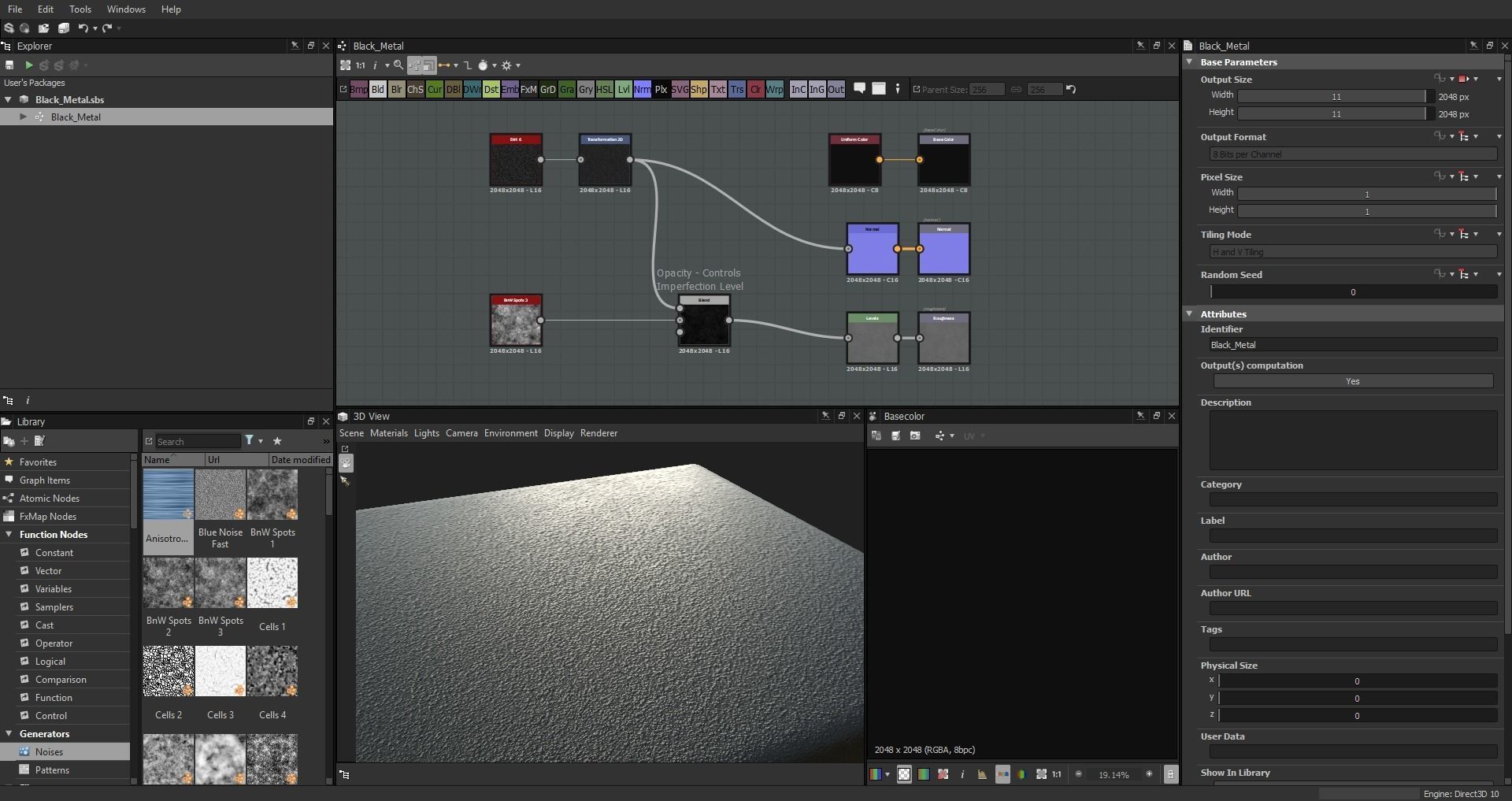Create a new Substance package
The height and width of the screenshot is (801, 1512).
(9, 28)
